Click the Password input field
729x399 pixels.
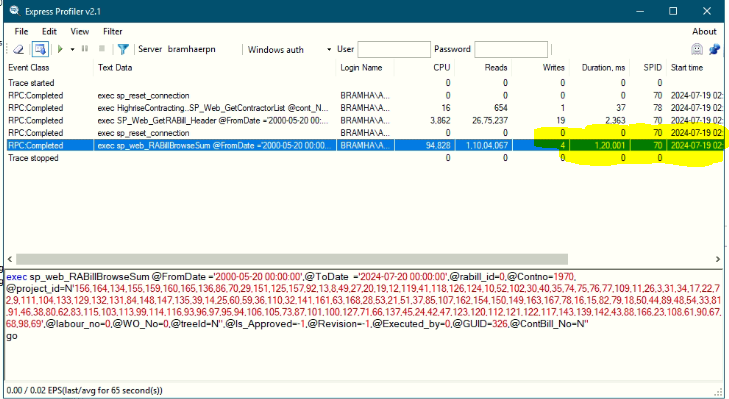tap(511, 49)
